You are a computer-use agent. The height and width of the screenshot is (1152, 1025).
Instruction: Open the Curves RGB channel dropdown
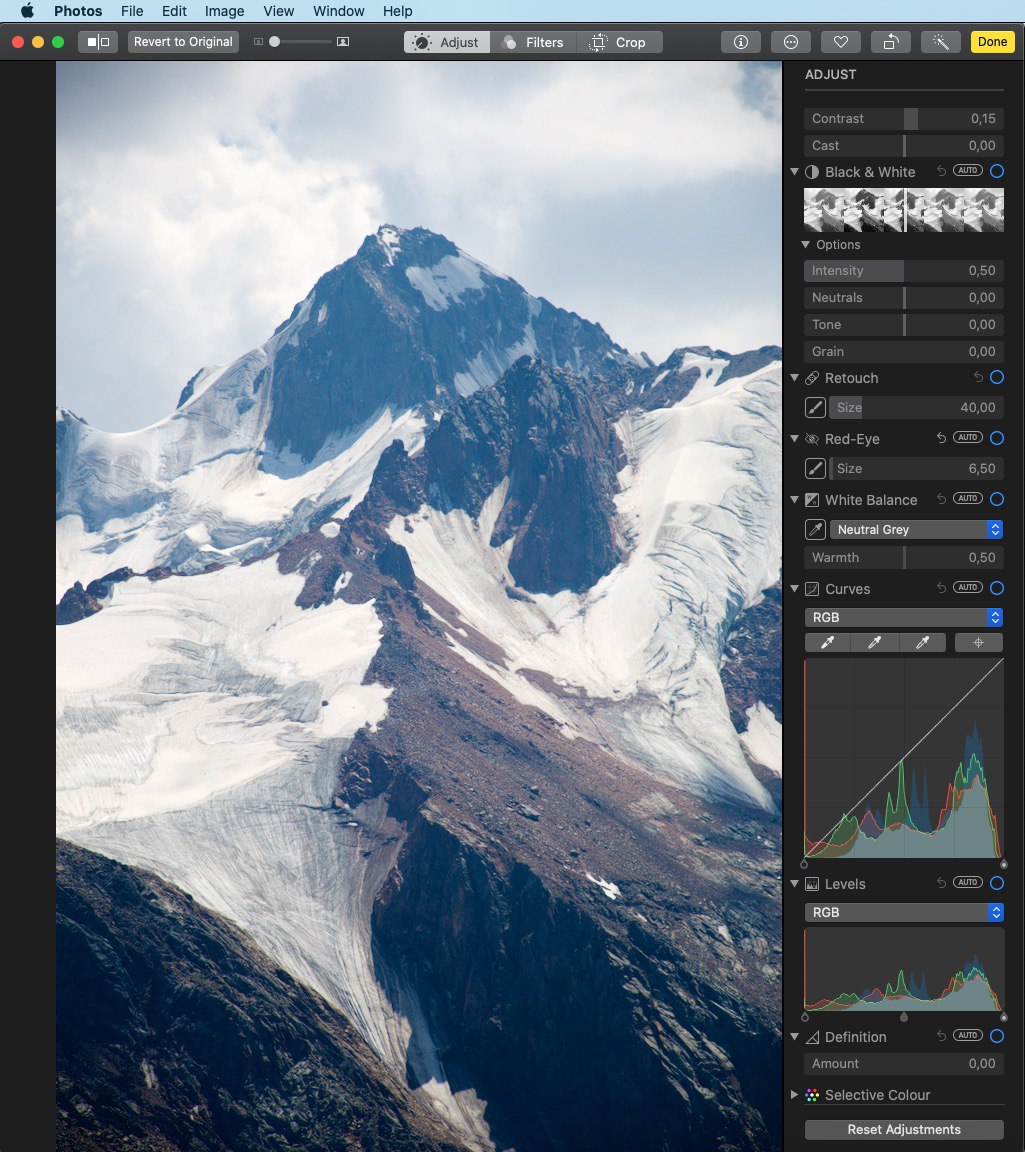904,617
